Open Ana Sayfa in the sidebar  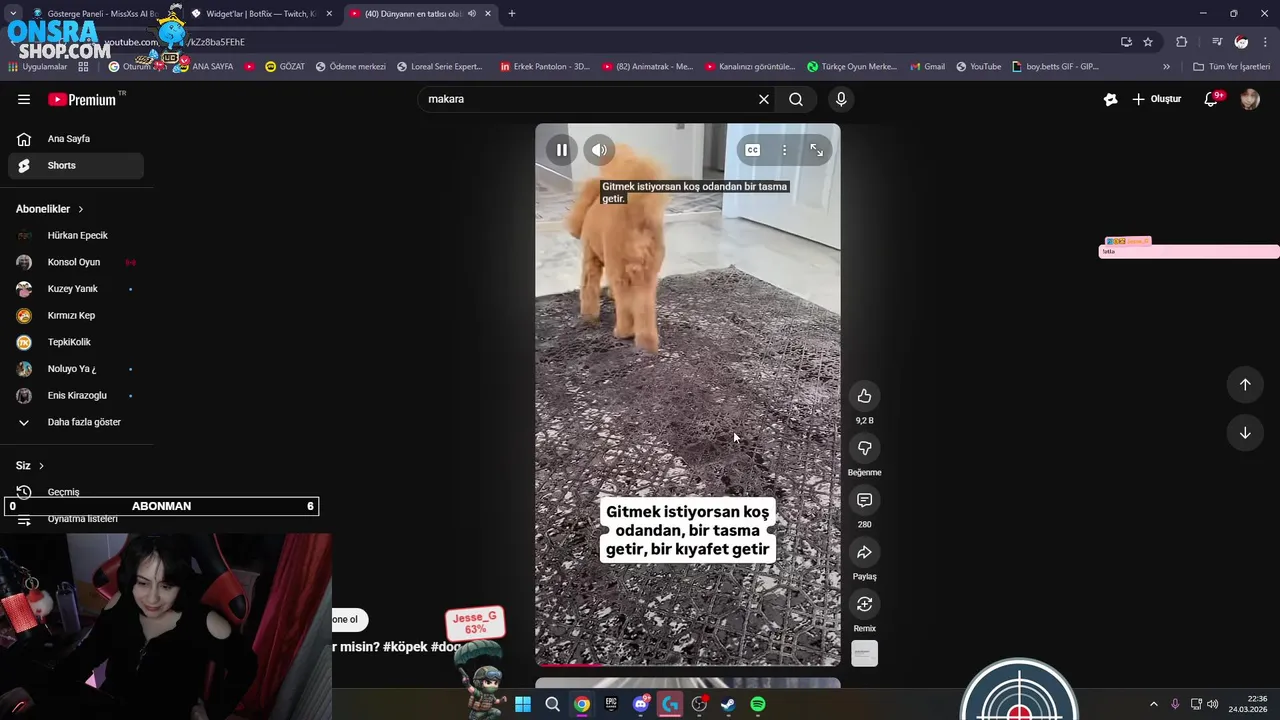pyautogui.click(x=76, y=139)
